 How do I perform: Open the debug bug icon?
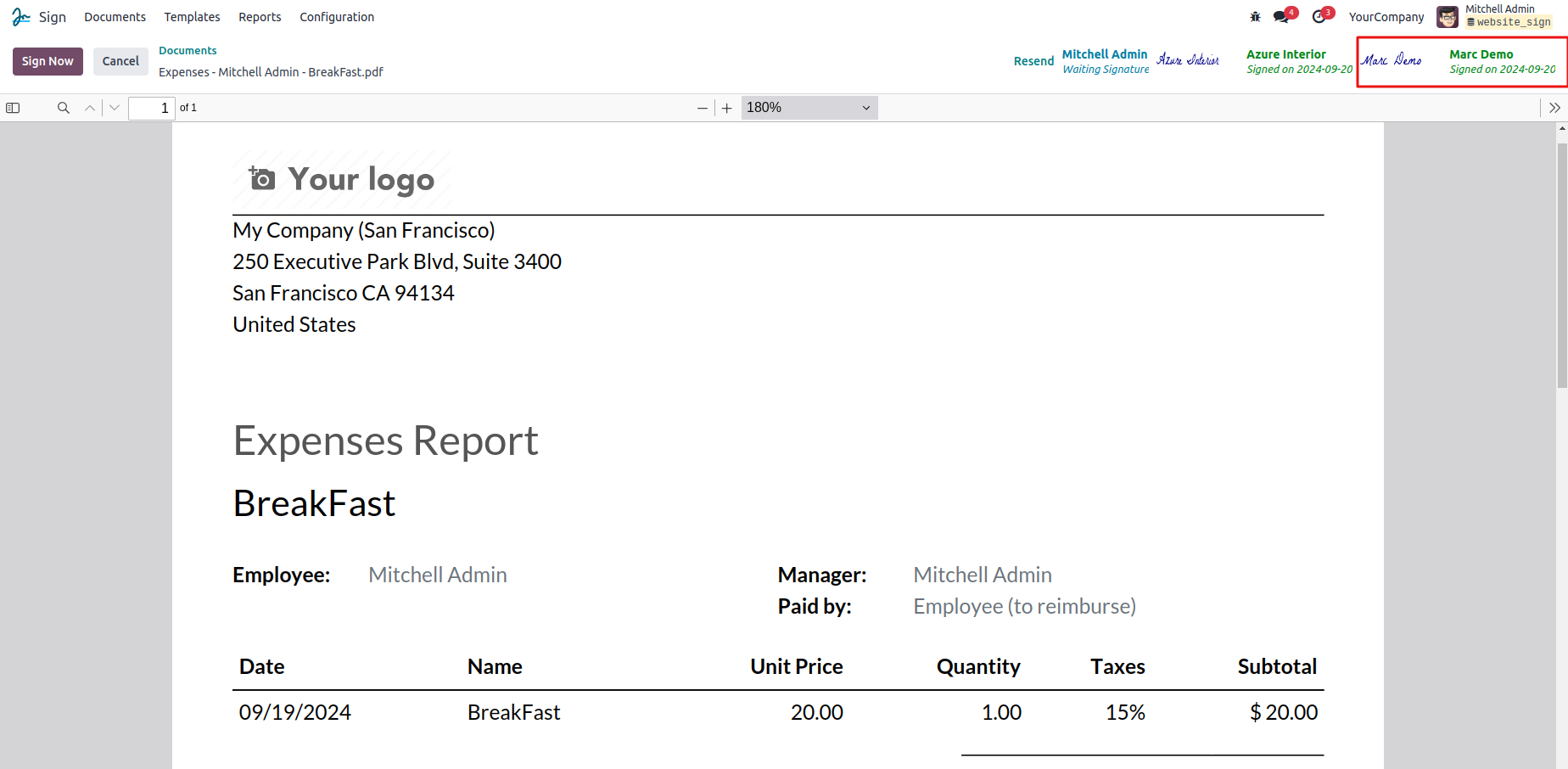coord(1256,17)
